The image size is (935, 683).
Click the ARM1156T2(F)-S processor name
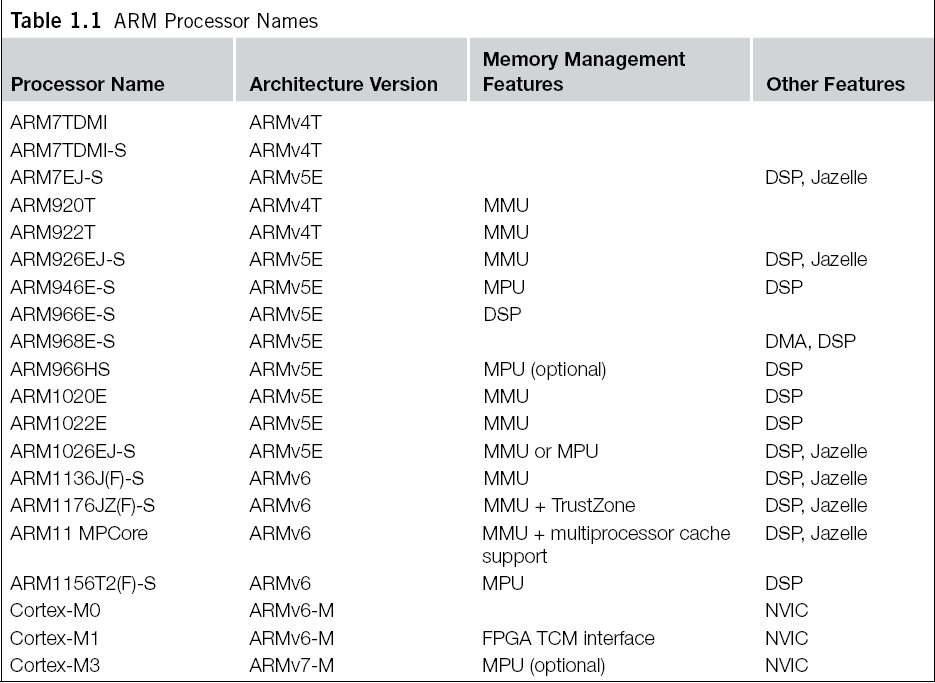84,582
